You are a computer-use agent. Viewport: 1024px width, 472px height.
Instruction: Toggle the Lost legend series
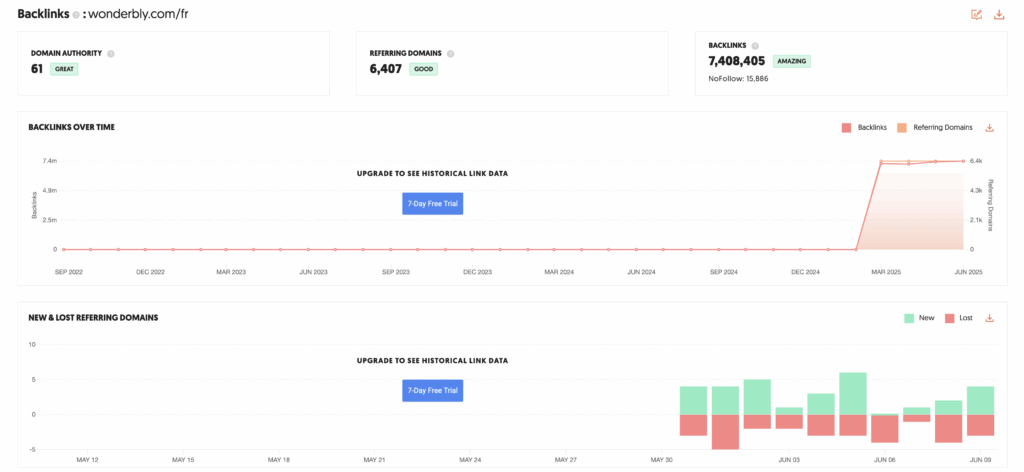[x=959, y=318]
